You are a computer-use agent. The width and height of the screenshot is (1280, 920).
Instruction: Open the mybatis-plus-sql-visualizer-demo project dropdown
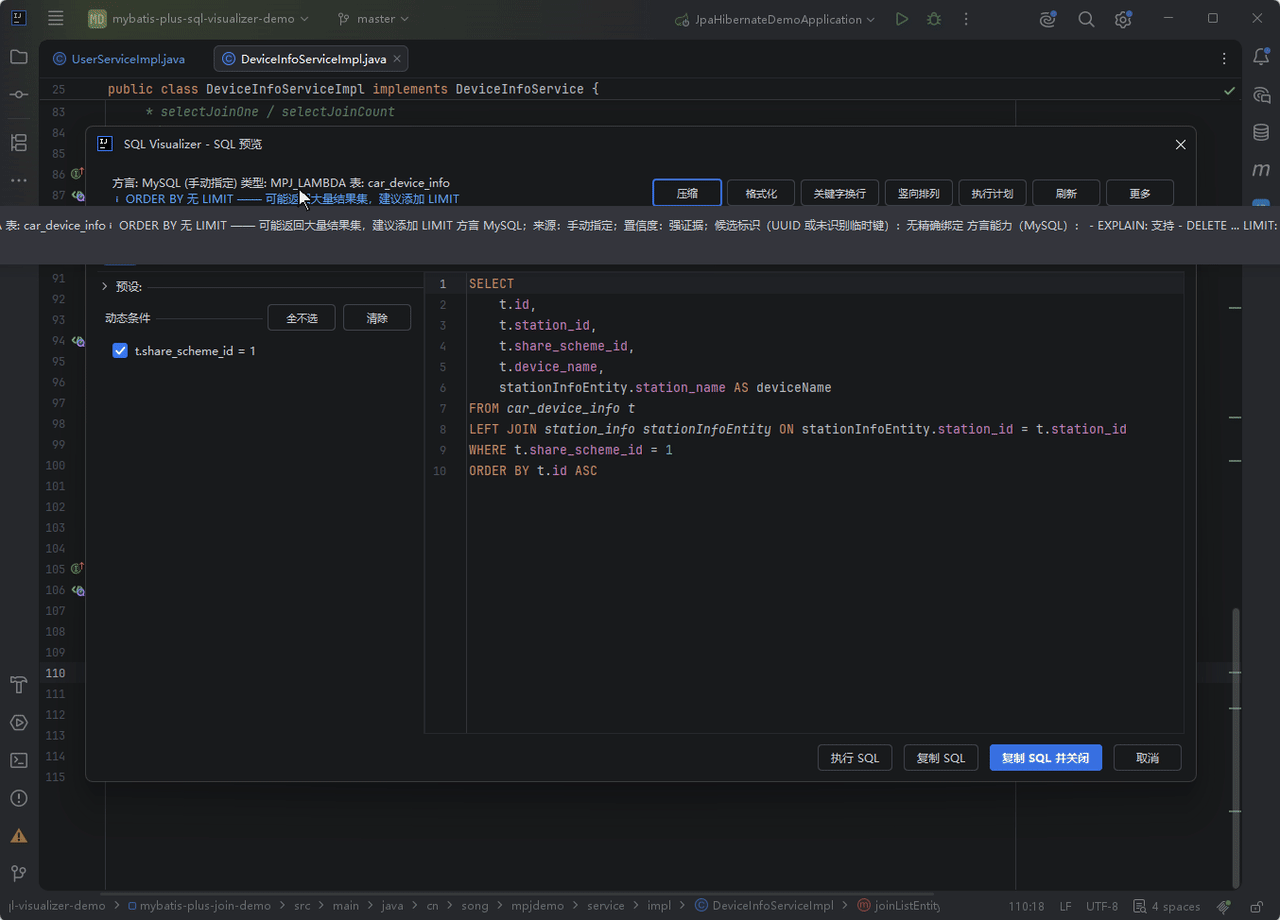(x=198, y=19)
